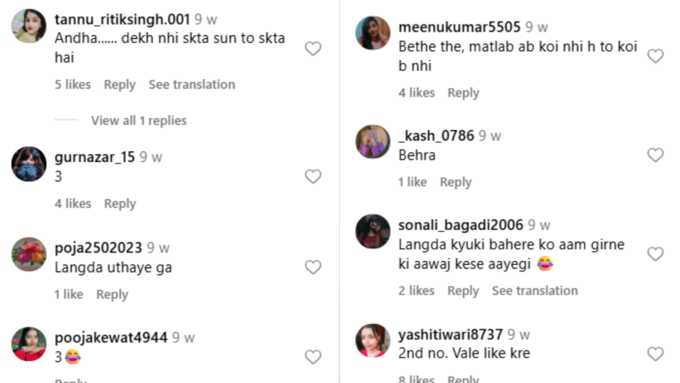This screenshot has height=383, width=680.
Task: Reply to gurnazar_15's comment
Action: coord(120,204)
